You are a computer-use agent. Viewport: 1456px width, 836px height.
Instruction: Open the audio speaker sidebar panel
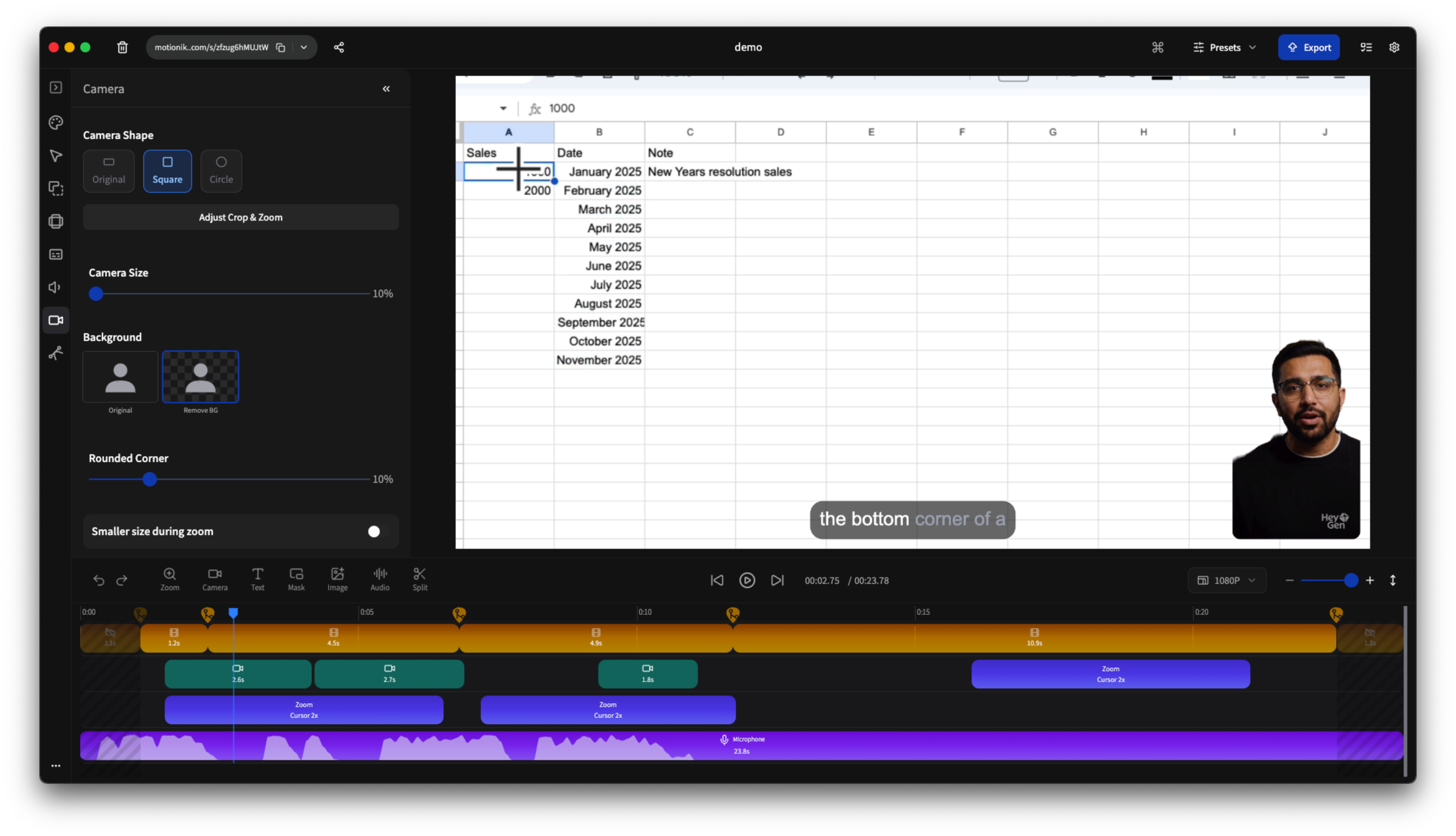coord(56,287)
